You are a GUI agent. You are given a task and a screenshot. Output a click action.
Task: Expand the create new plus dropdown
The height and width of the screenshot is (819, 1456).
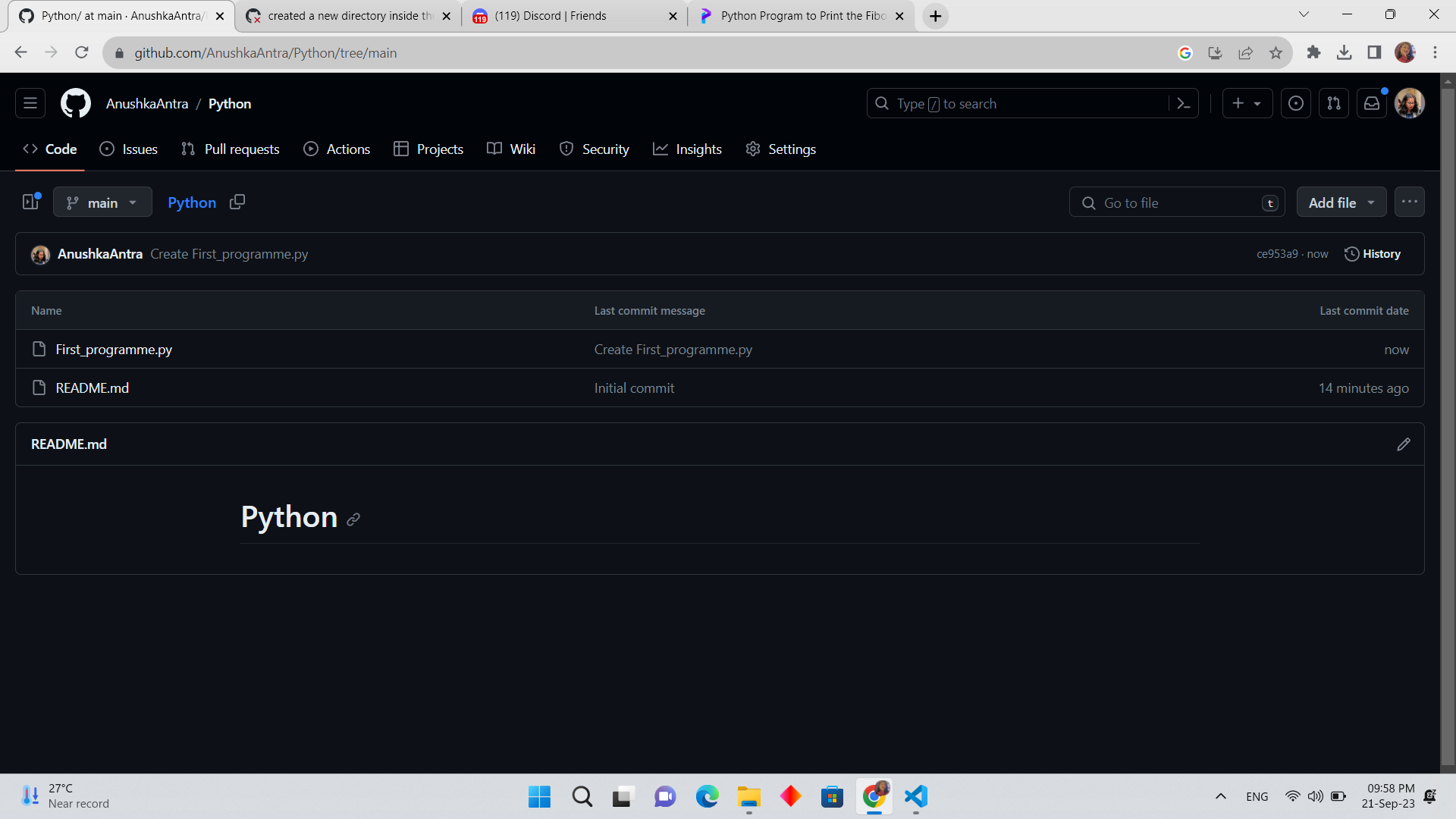[x=1247, y=103]
